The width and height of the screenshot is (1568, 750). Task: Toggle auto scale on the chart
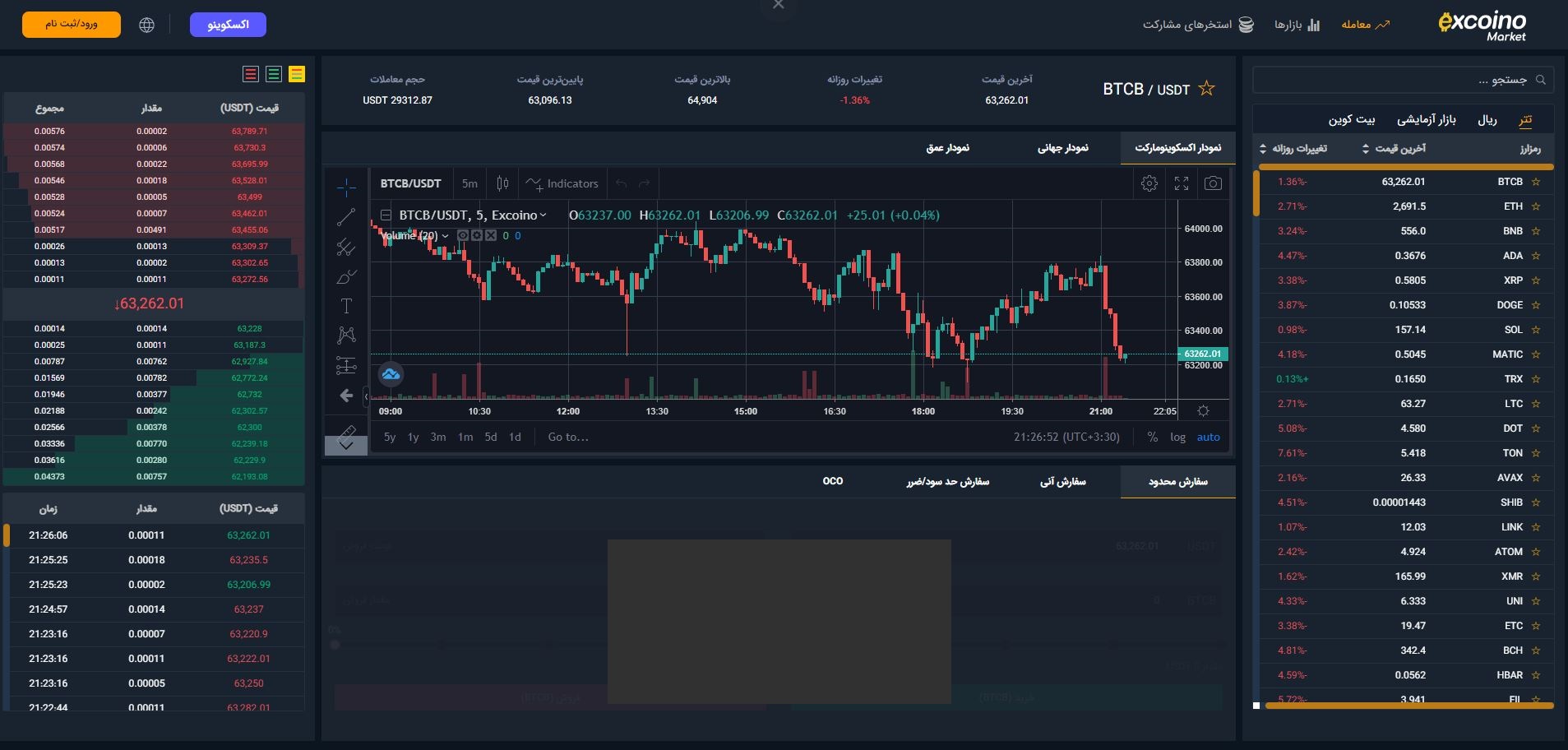[1208, 437]
